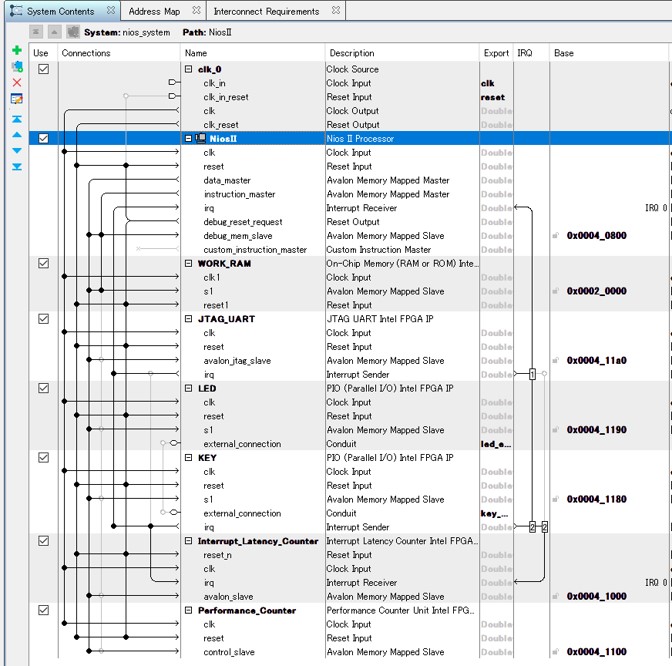The height and width of the screenshot is (666, 672).
Task: Select the data_master interface row
Action: point(227,180)
